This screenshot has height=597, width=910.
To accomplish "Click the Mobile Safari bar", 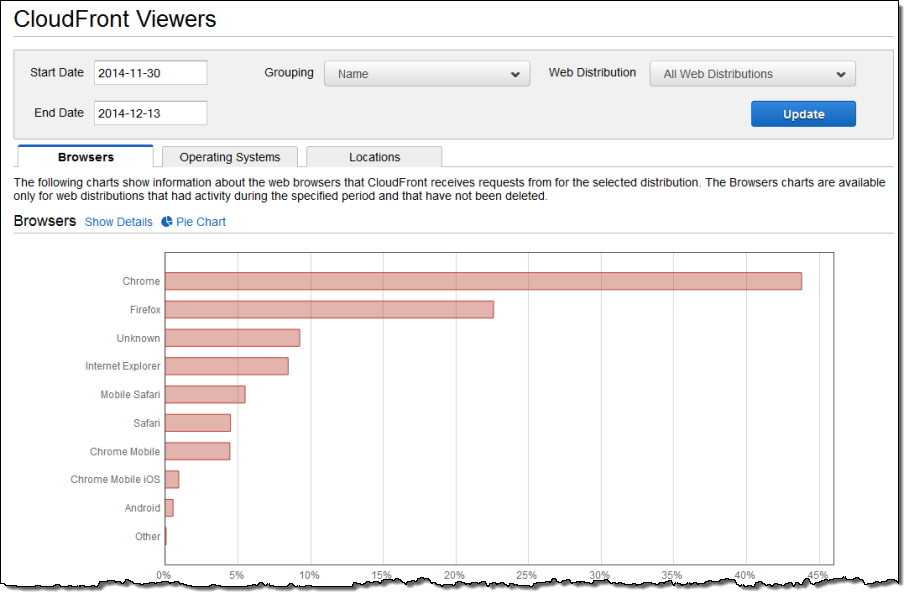I will 205,395.
